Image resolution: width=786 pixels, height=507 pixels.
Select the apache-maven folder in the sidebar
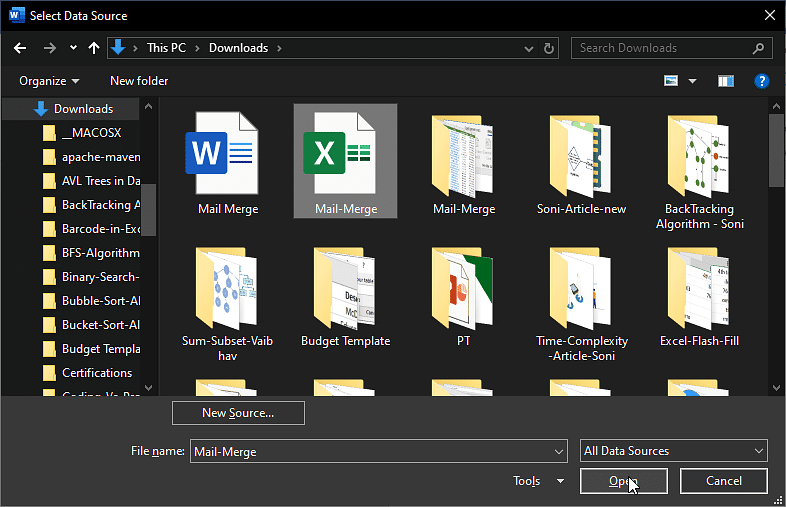(91, 157)
